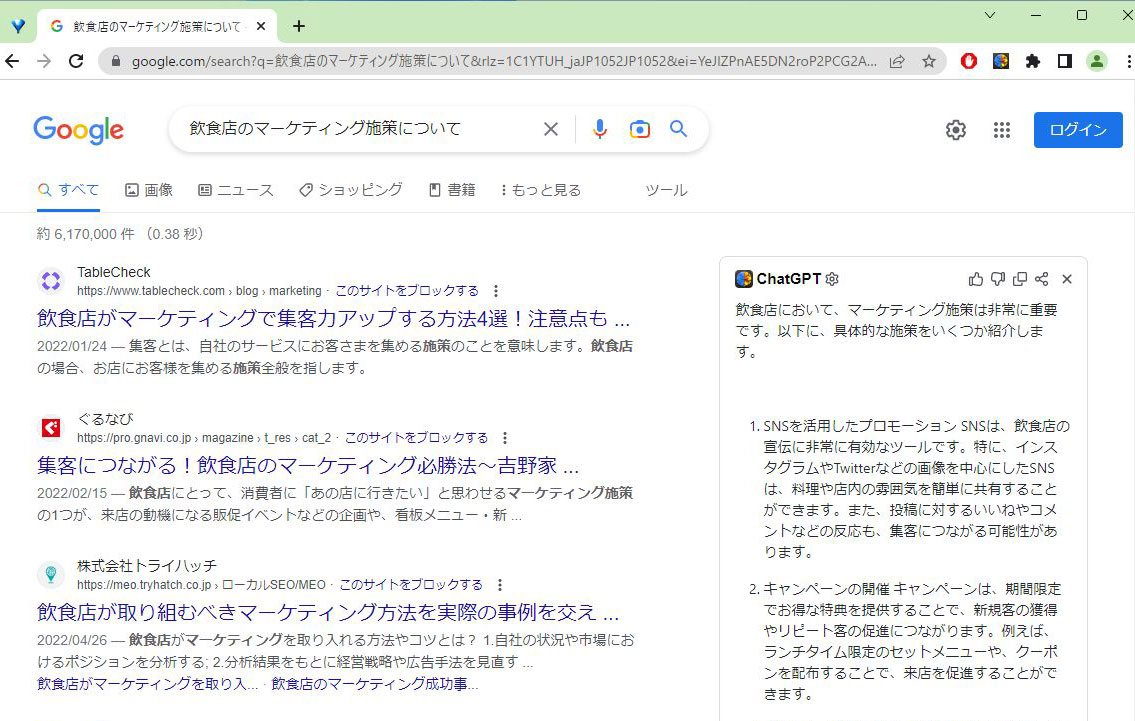Open the Google apps grid
Viewport: 1135px width, 721px height.
pos(1001,130)
